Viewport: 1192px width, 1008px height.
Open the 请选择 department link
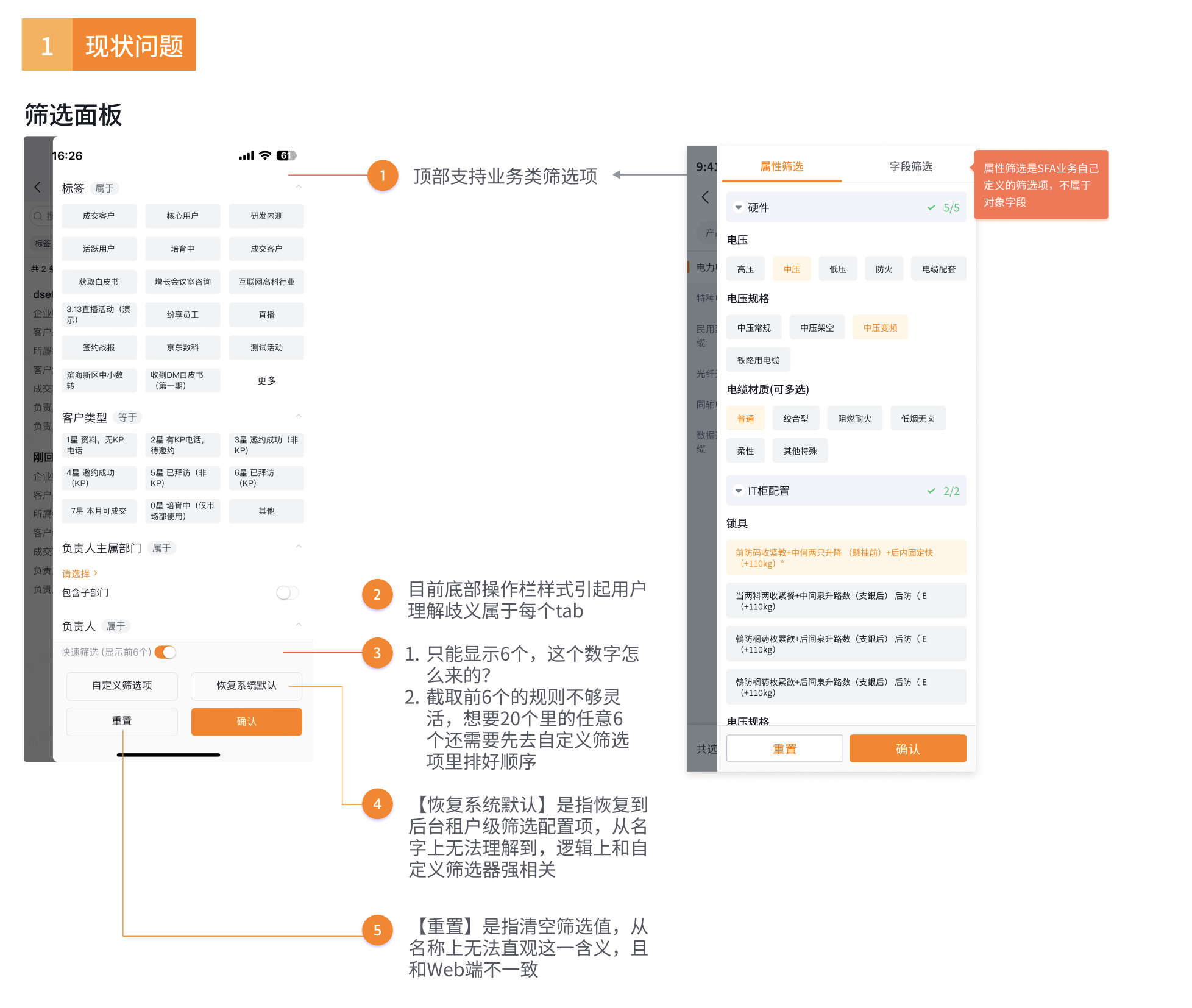[79, 573]
